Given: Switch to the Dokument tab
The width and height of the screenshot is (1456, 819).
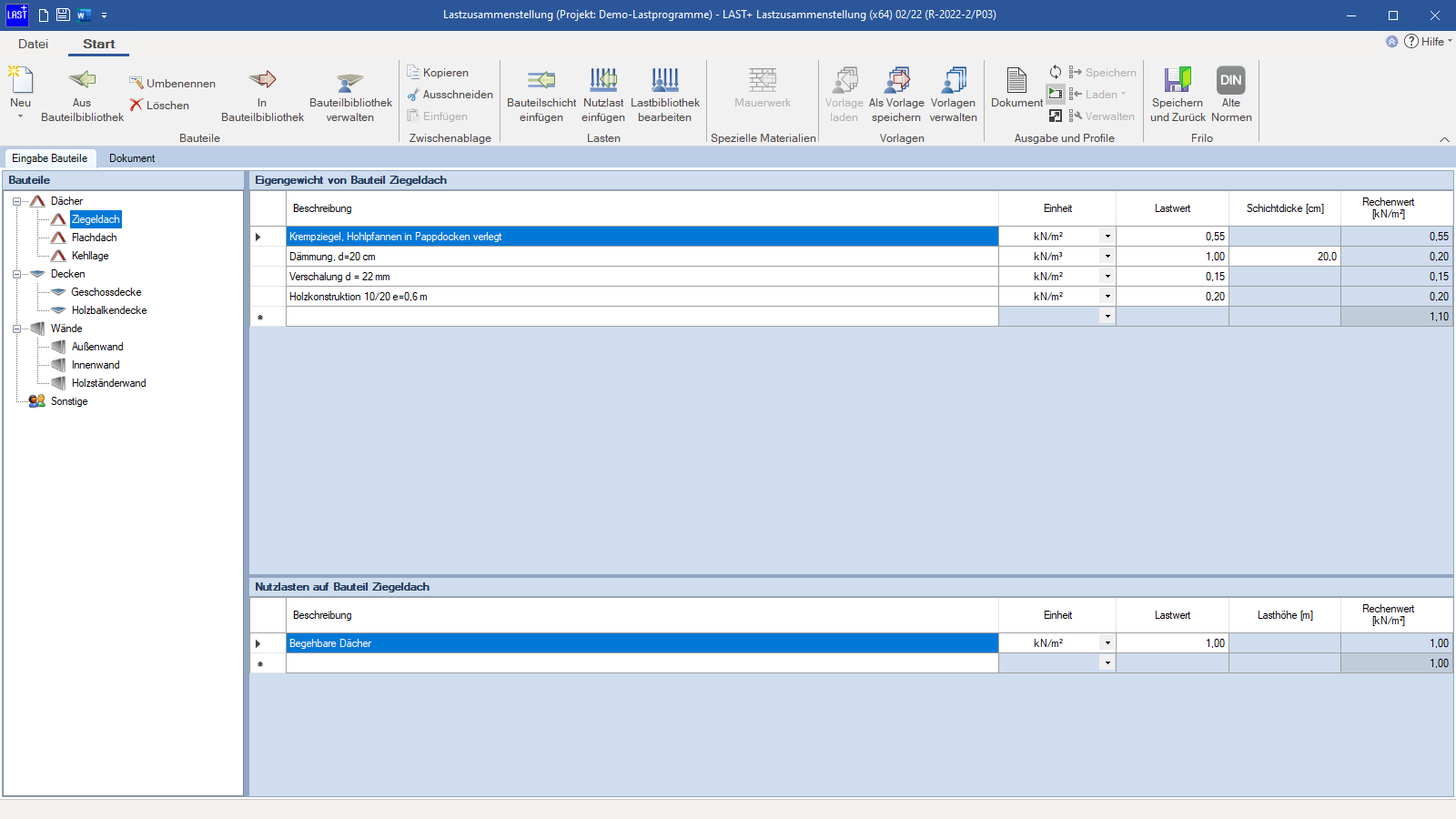Looking at the screenshot, I should coord(132,158).
